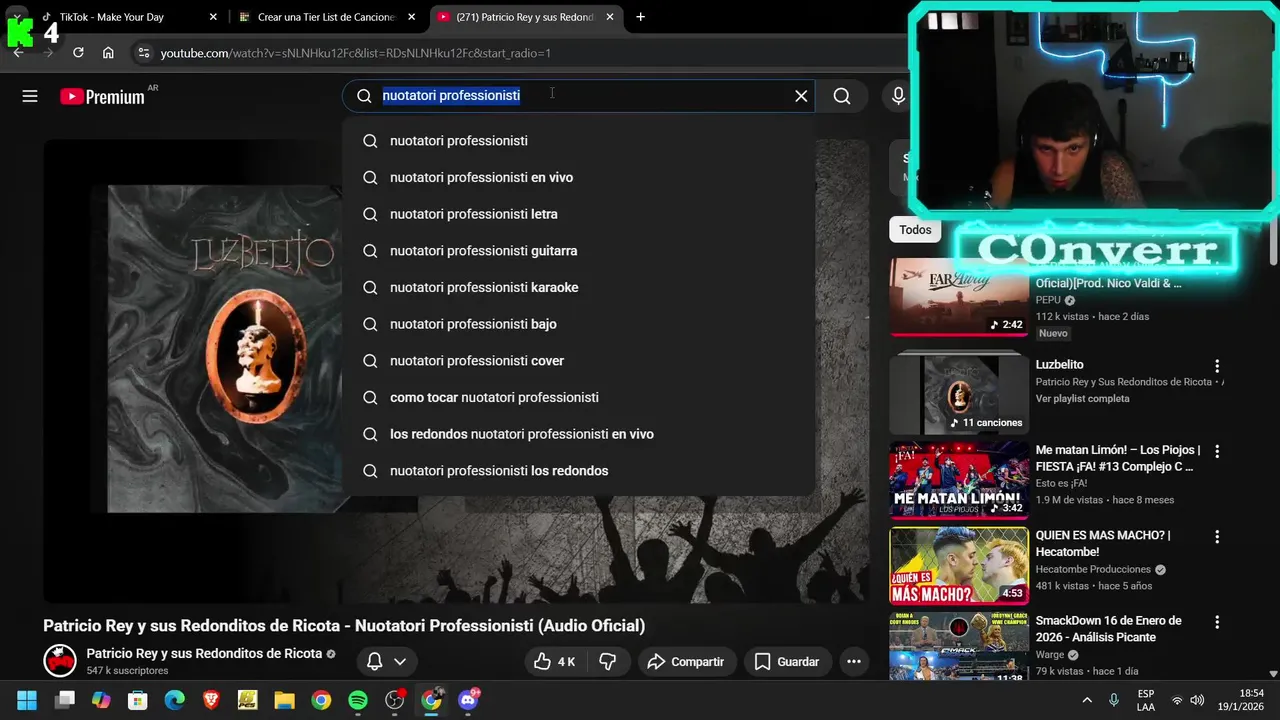Open the Windows Start menu

pos(27,700)
